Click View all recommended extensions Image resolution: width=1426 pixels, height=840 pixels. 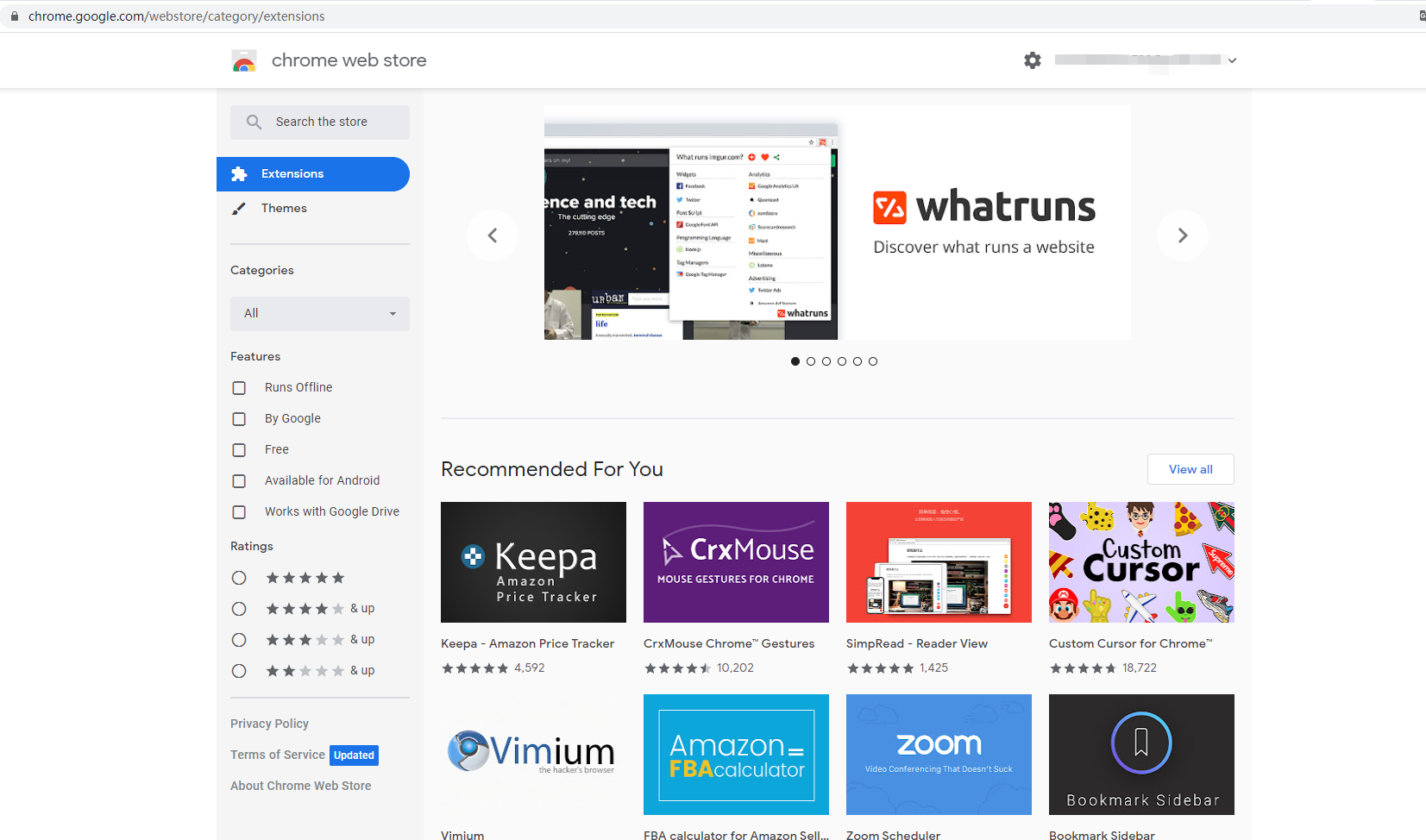click(x=1190, y=469)
